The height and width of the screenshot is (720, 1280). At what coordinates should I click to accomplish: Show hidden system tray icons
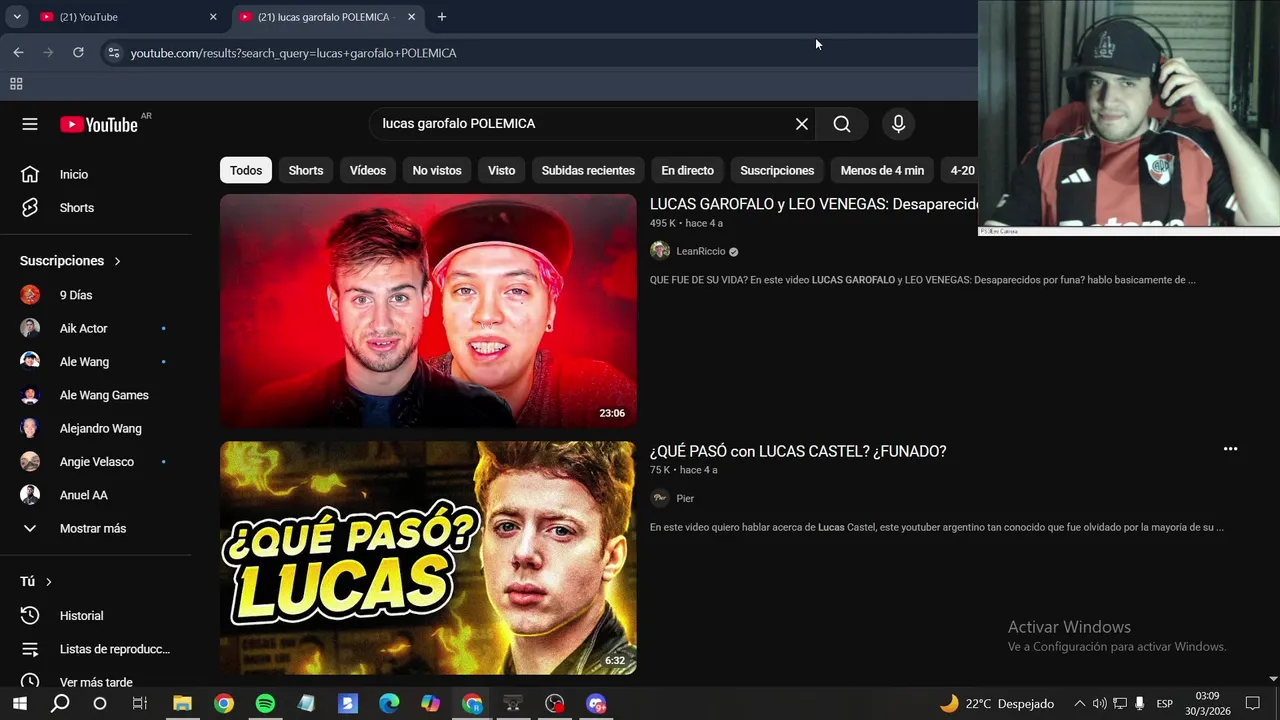[1079, 704]
